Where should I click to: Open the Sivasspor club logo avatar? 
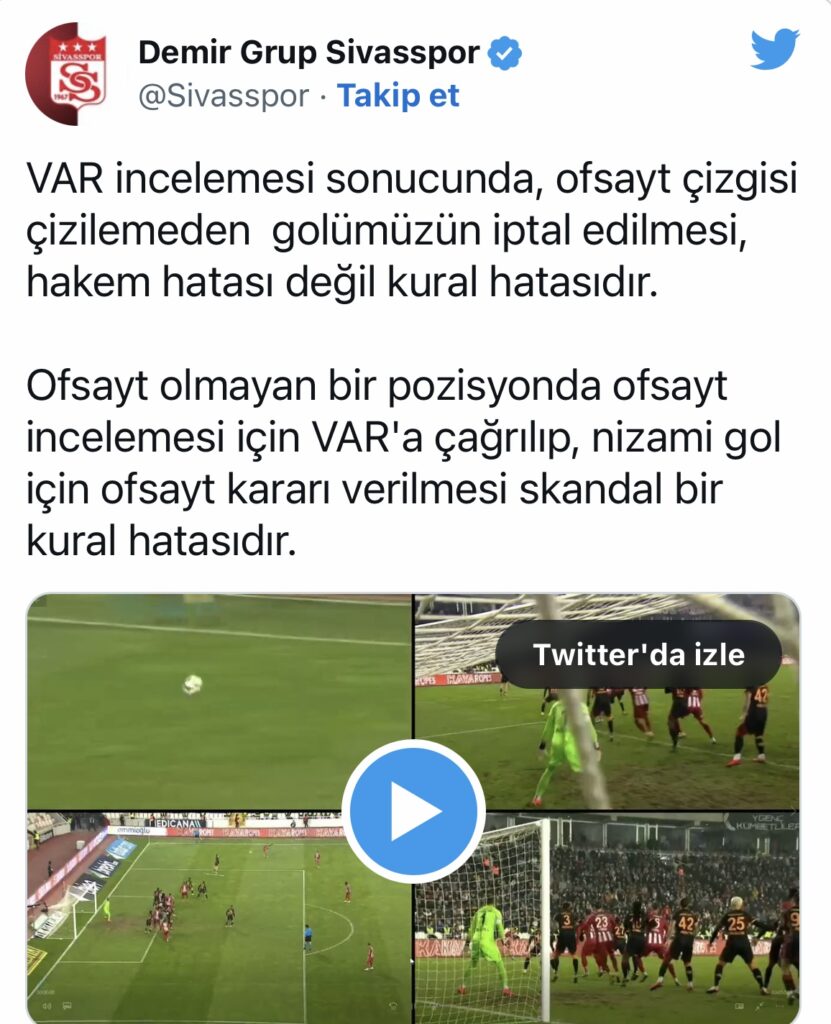pos(65,73)
